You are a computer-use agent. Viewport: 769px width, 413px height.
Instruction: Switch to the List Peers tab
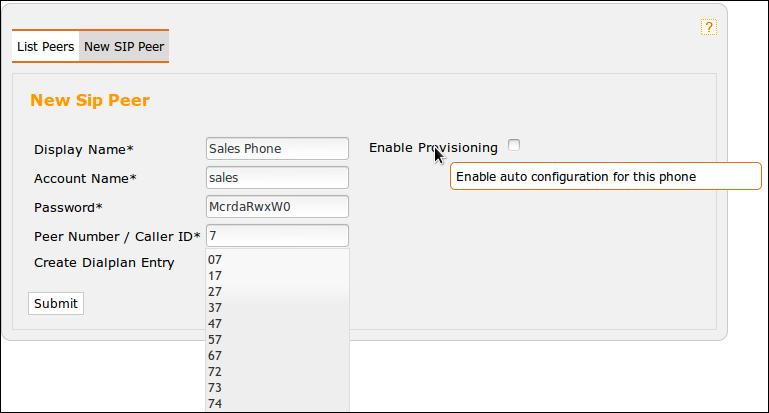pyautogui.click(x=45, y=46)
